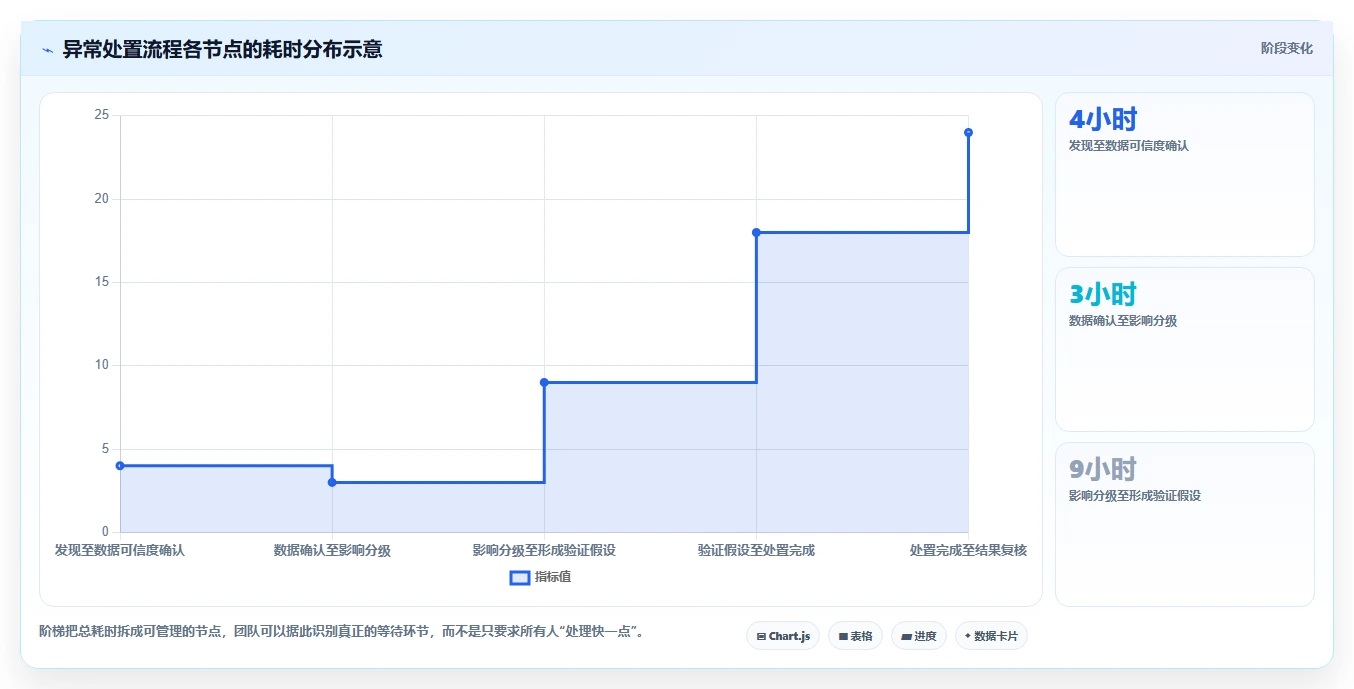Click the data point at value 9
Image resolution: width=1354 pixels, height=689 pixels.
click(544, 382)
